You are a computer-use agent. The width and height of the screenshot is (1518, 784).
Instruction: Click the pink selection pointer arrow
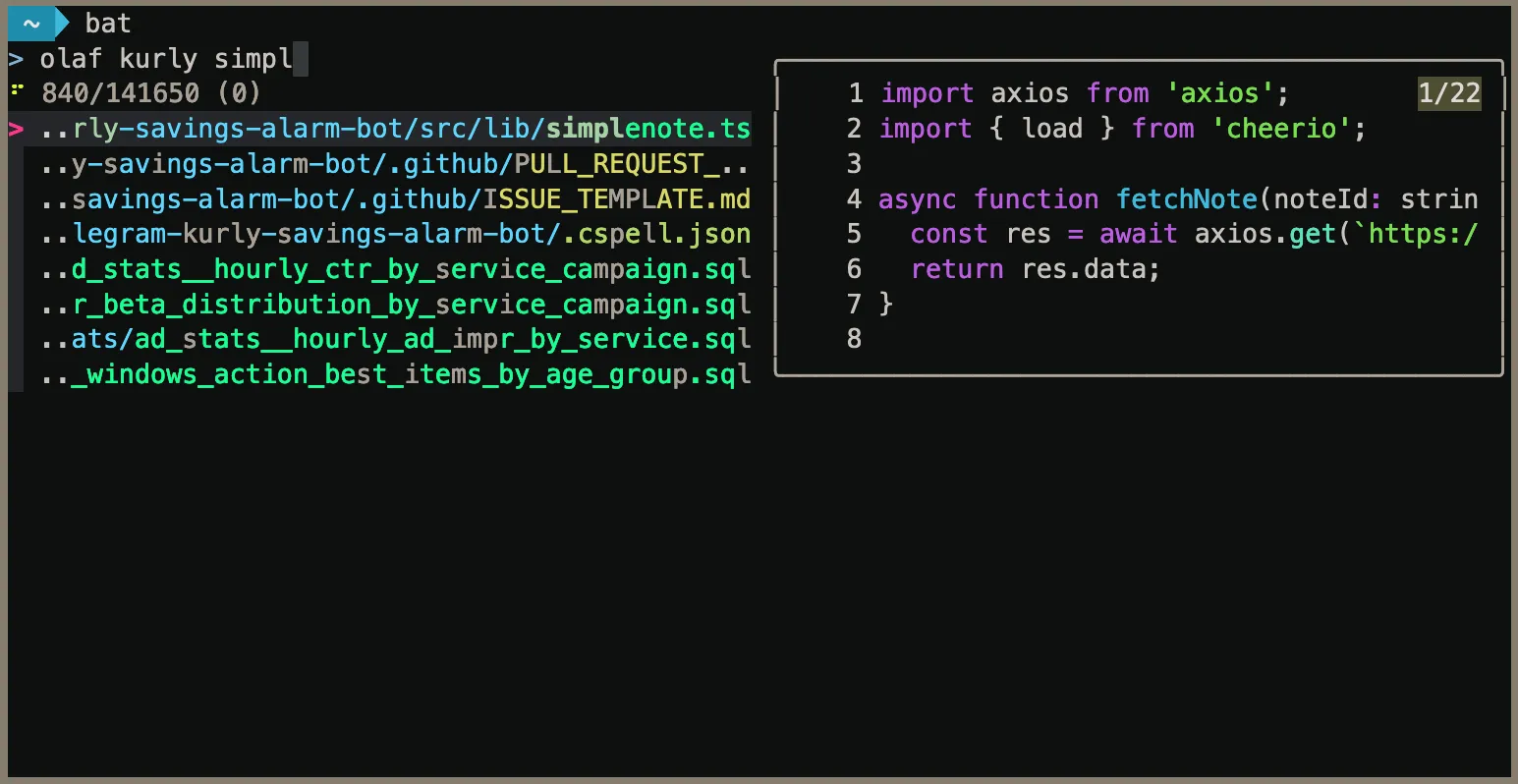pos(16,129)
